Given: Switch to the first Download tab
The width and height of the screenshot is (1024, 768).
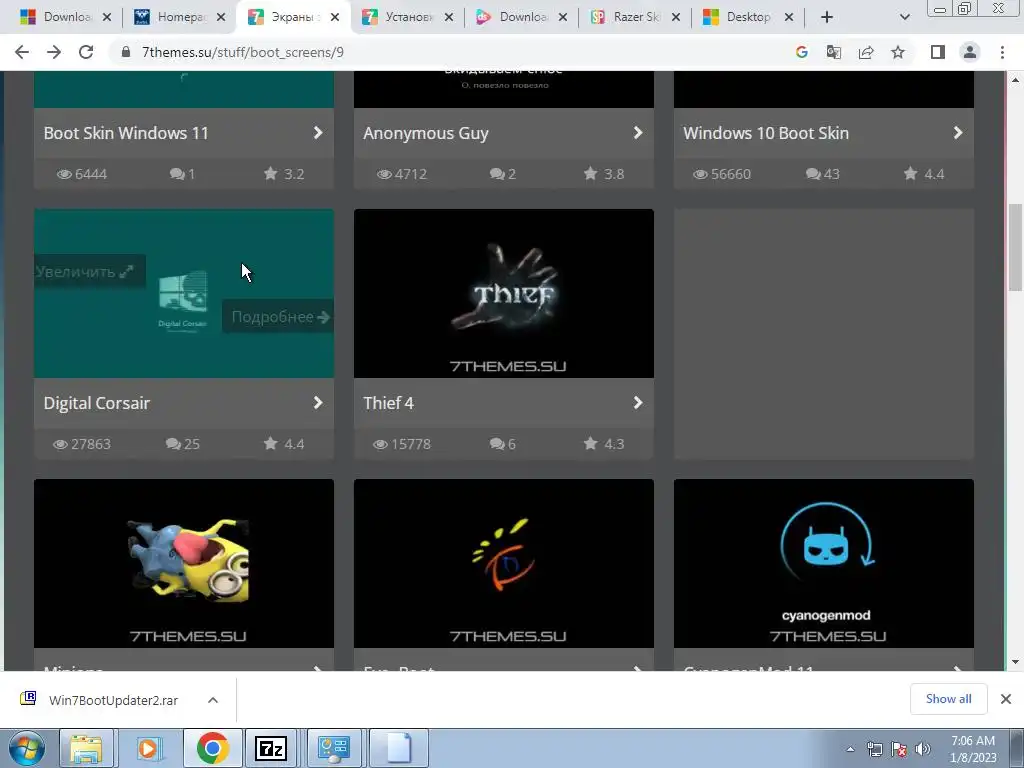Looking at the screenshot, I should 65,17.
